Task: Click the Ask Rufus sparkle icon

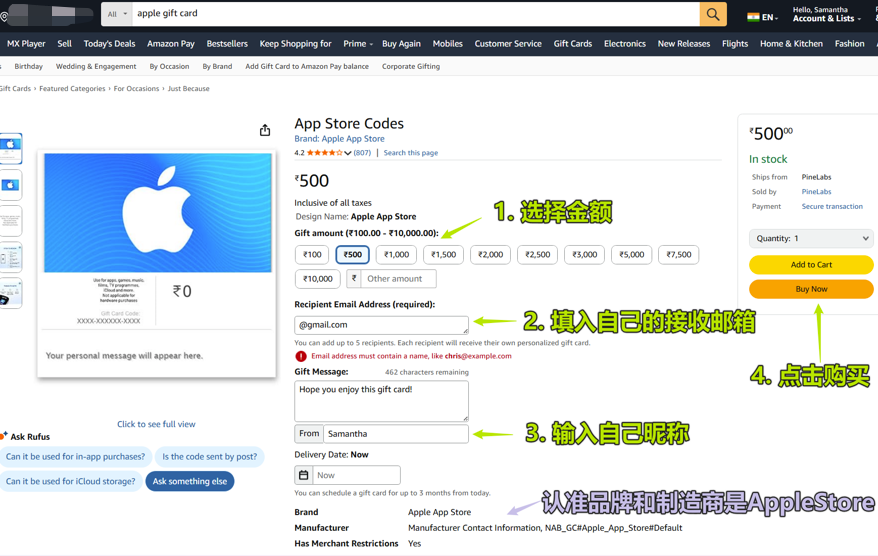Action: point(5,436)
